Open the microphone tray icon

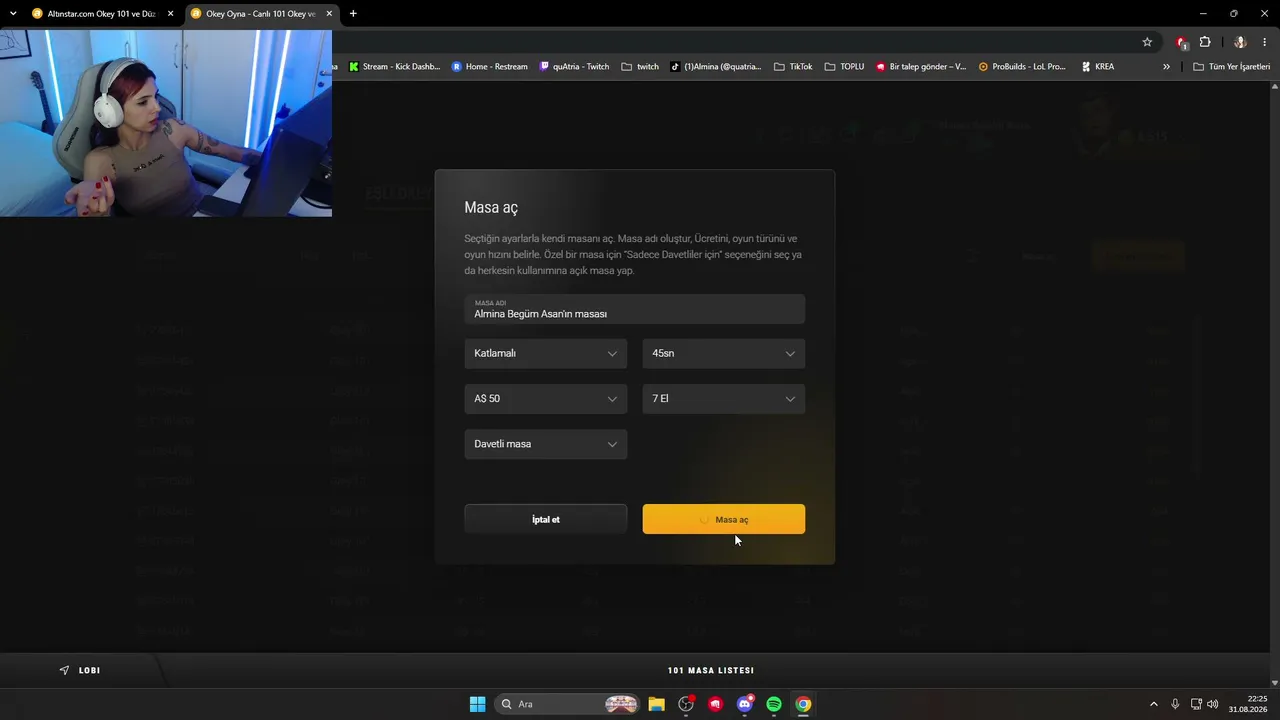1175,704
